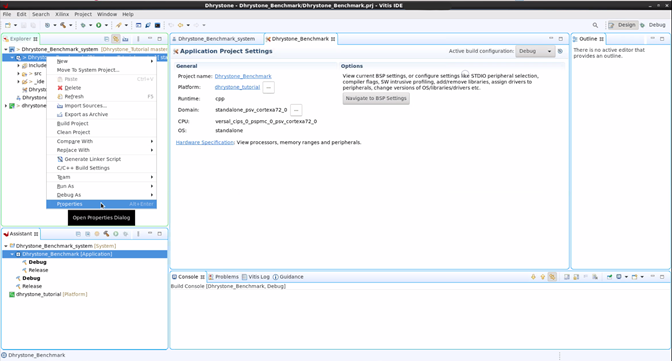Toggle Link with Editor in Explorer panel
Viewport: 672px width, 361px height.
(x=116, y=39)
